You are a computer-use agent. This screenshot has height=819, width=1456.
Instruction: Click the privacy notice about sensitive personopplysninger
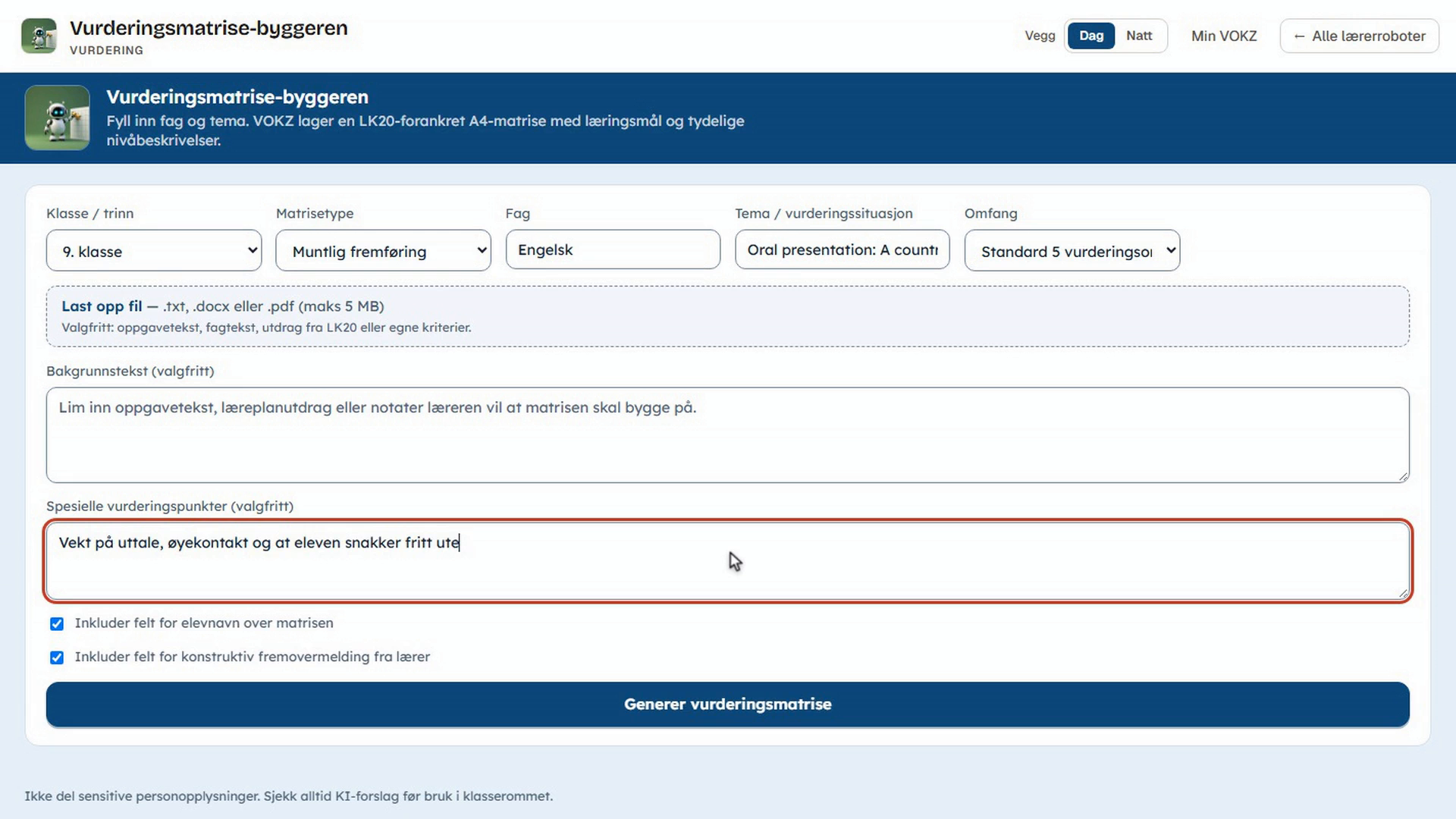[x=288, y=796]
